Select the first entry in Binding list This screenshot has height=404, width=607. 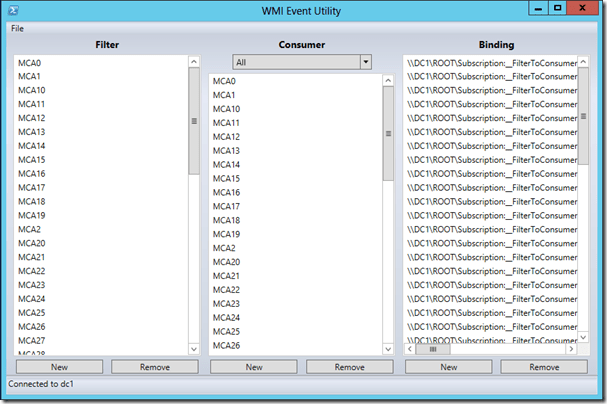(490, 62)
